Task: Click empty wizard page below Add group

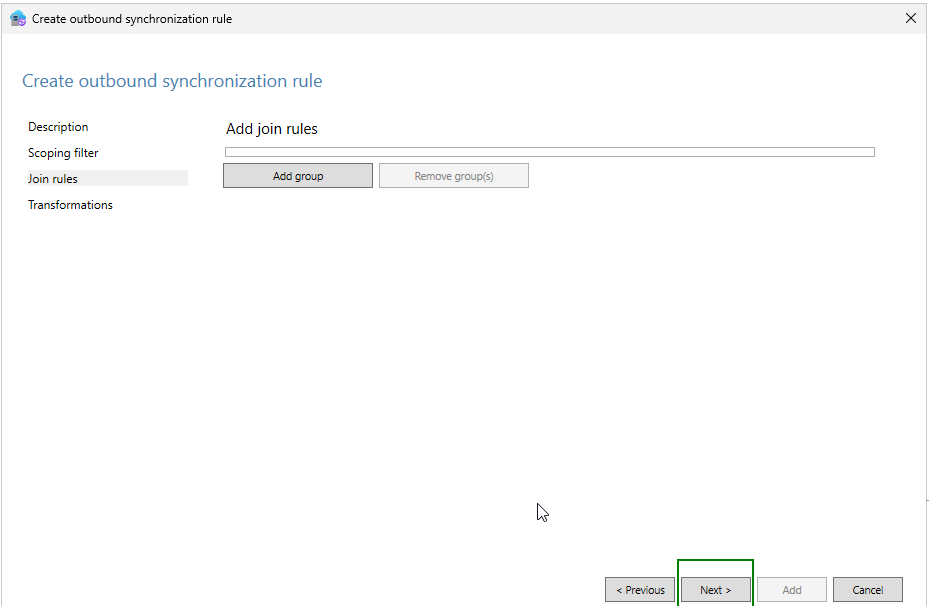Action: [x=415, y=355]
